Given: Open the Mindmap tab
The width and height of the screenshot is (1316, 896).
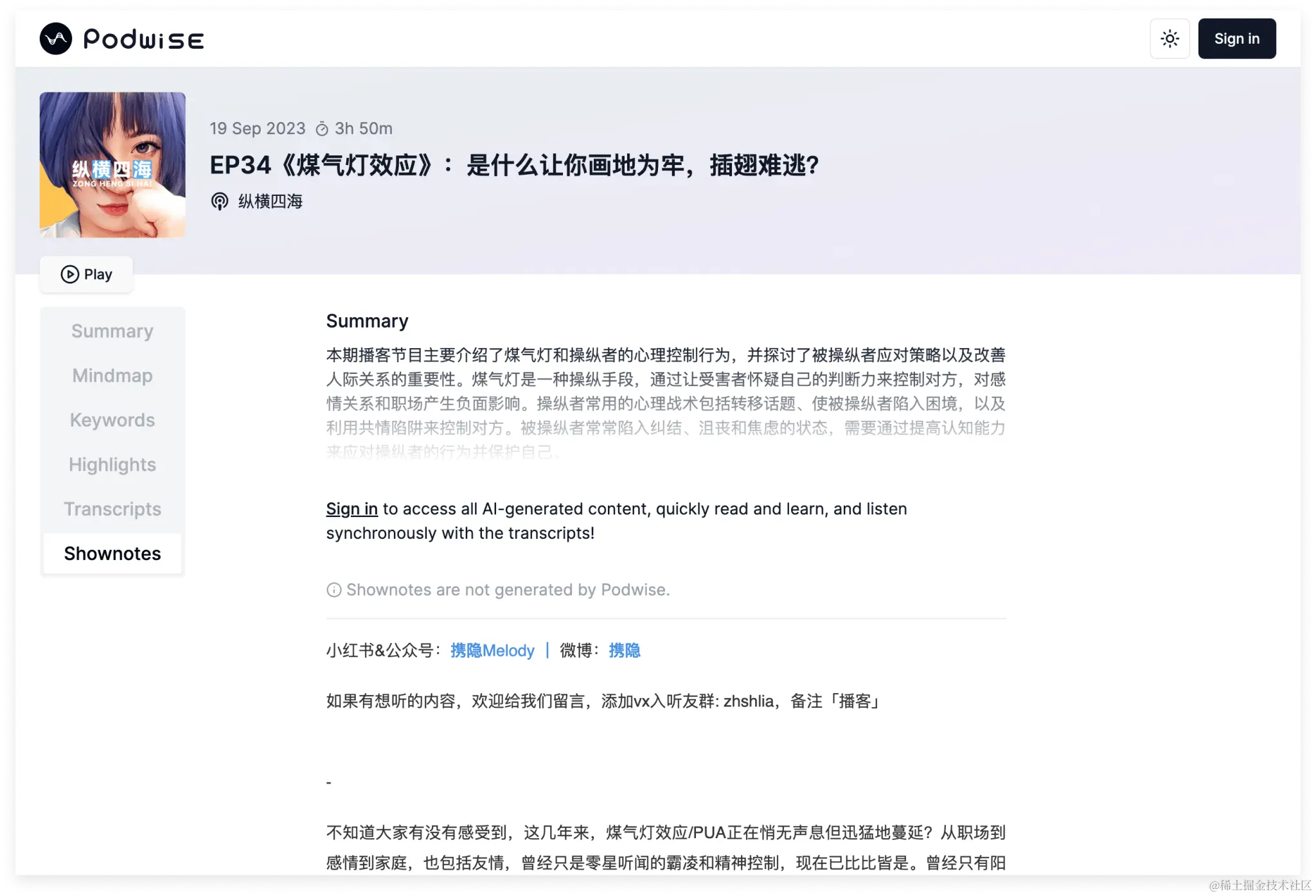Looking at the screenshot, I should 112,375.
